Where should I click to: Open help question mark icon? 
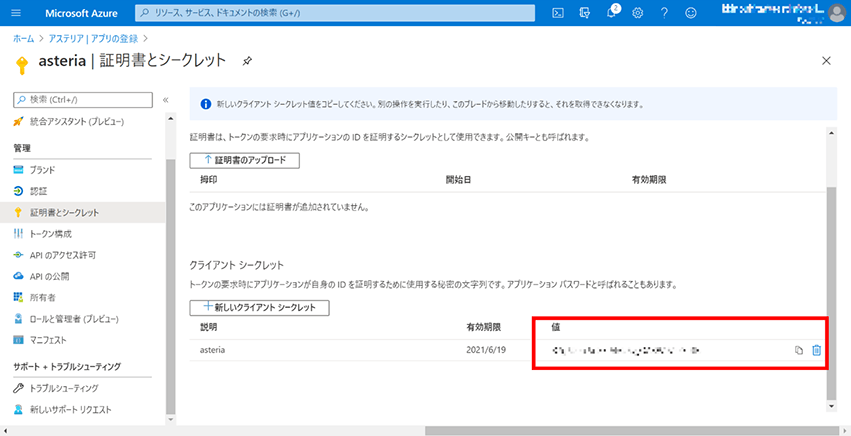664,13
